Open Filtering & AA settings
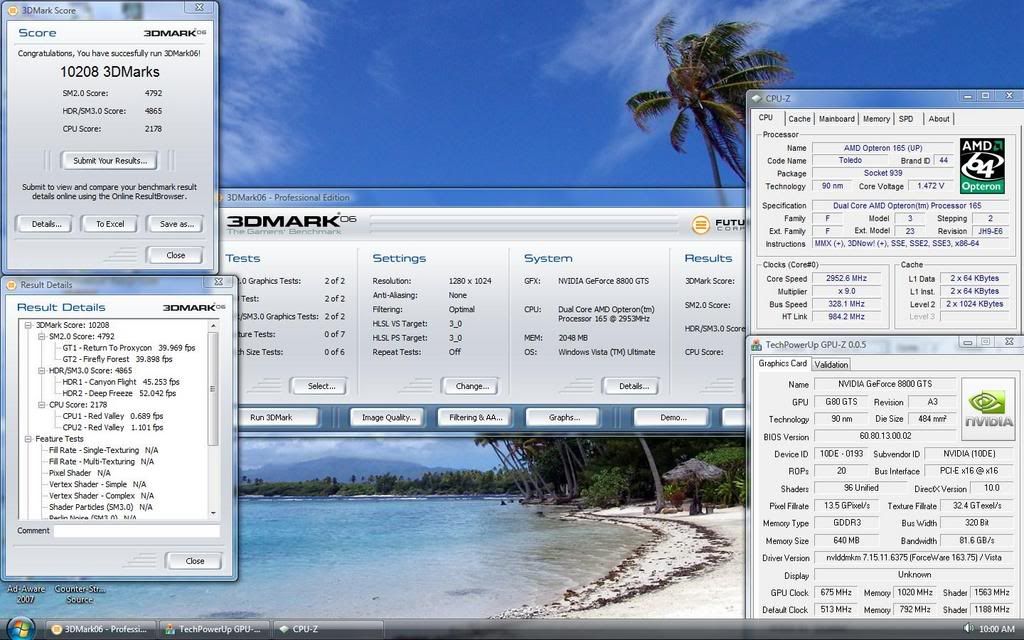 475,417
